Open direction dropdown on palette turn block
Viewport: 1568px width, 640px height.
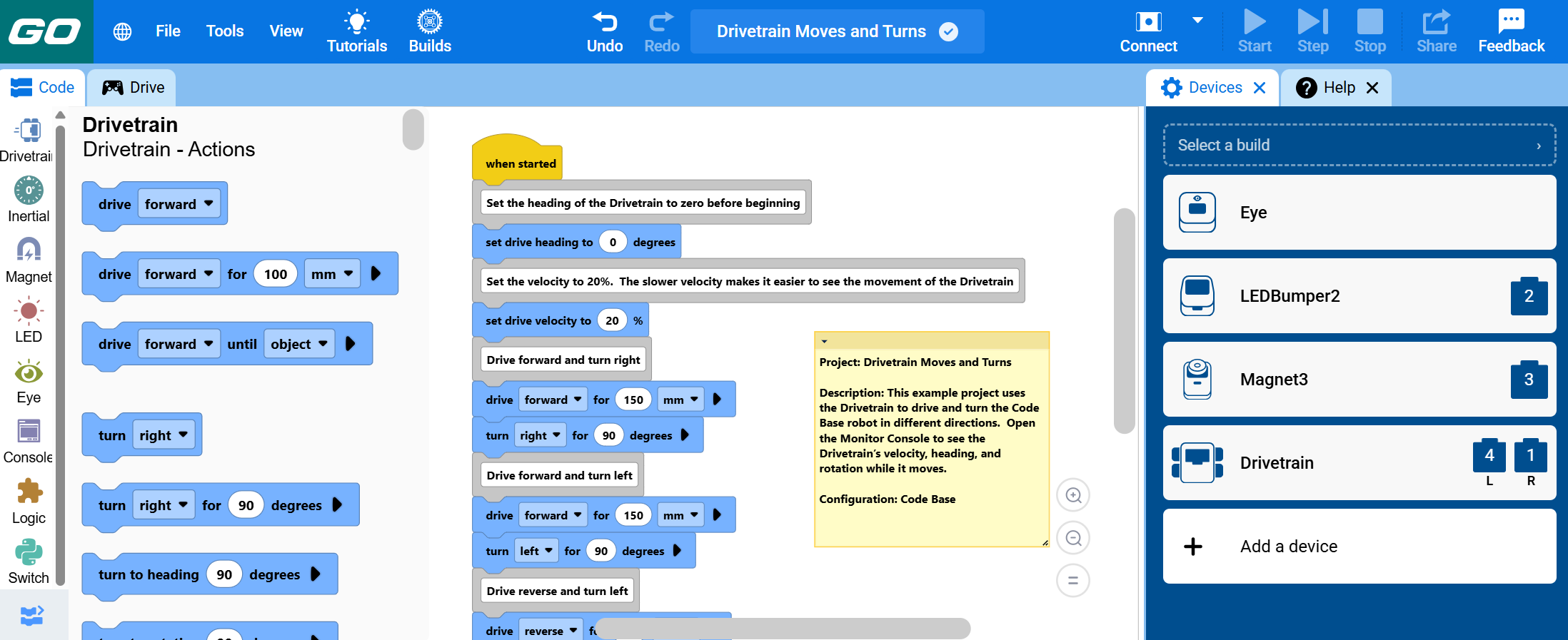coord(164,435)
